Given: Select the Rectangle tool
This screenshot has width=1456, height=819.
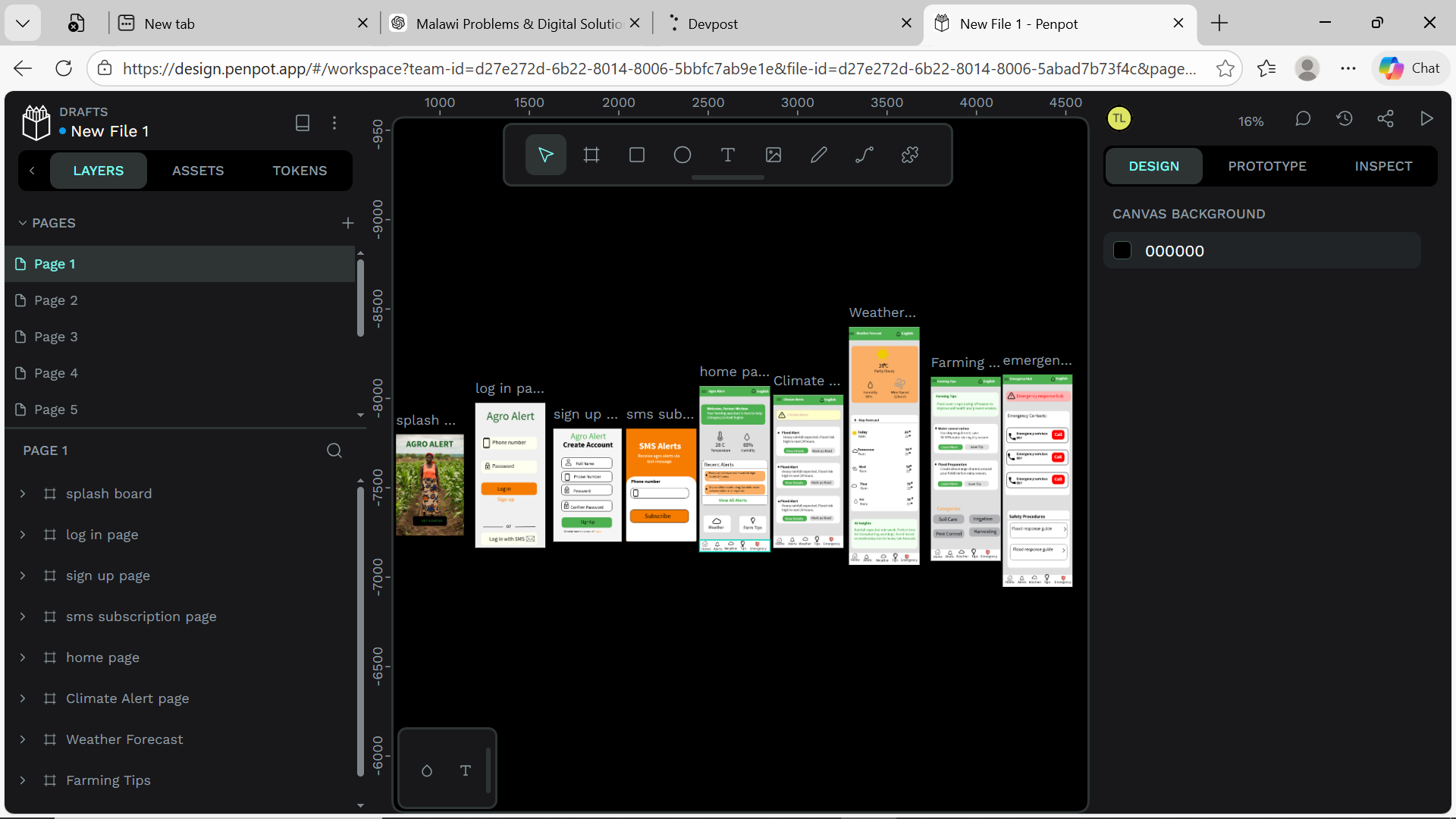Looking at the screenshot, I should pyautogui.click(x=637, y=155).
